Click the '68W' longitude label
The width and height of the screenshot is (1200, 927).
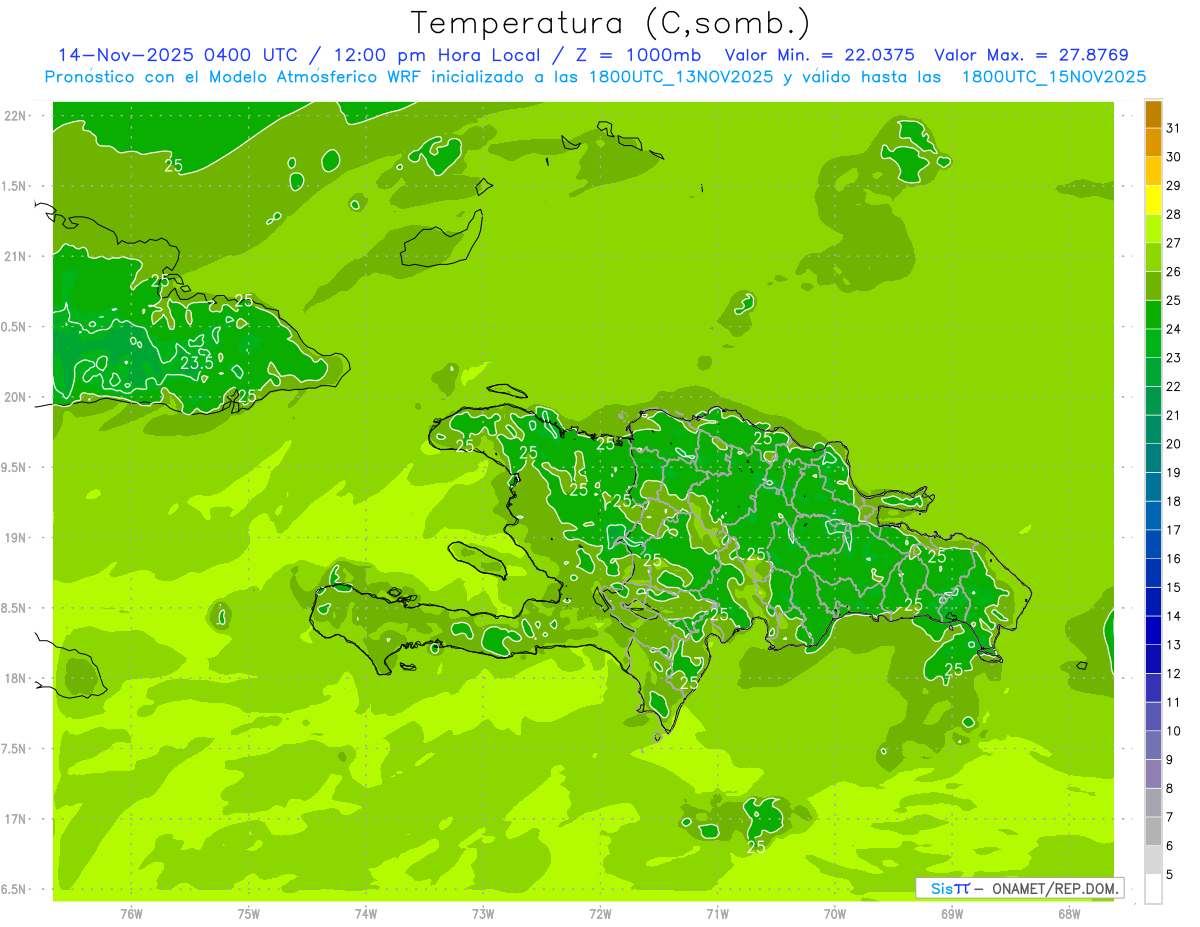click(x=1069, y=914)
